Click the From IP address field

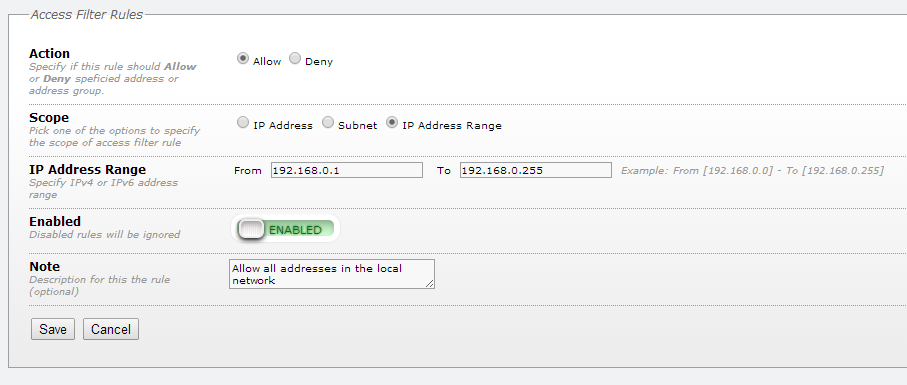click(x=347, y=170)
